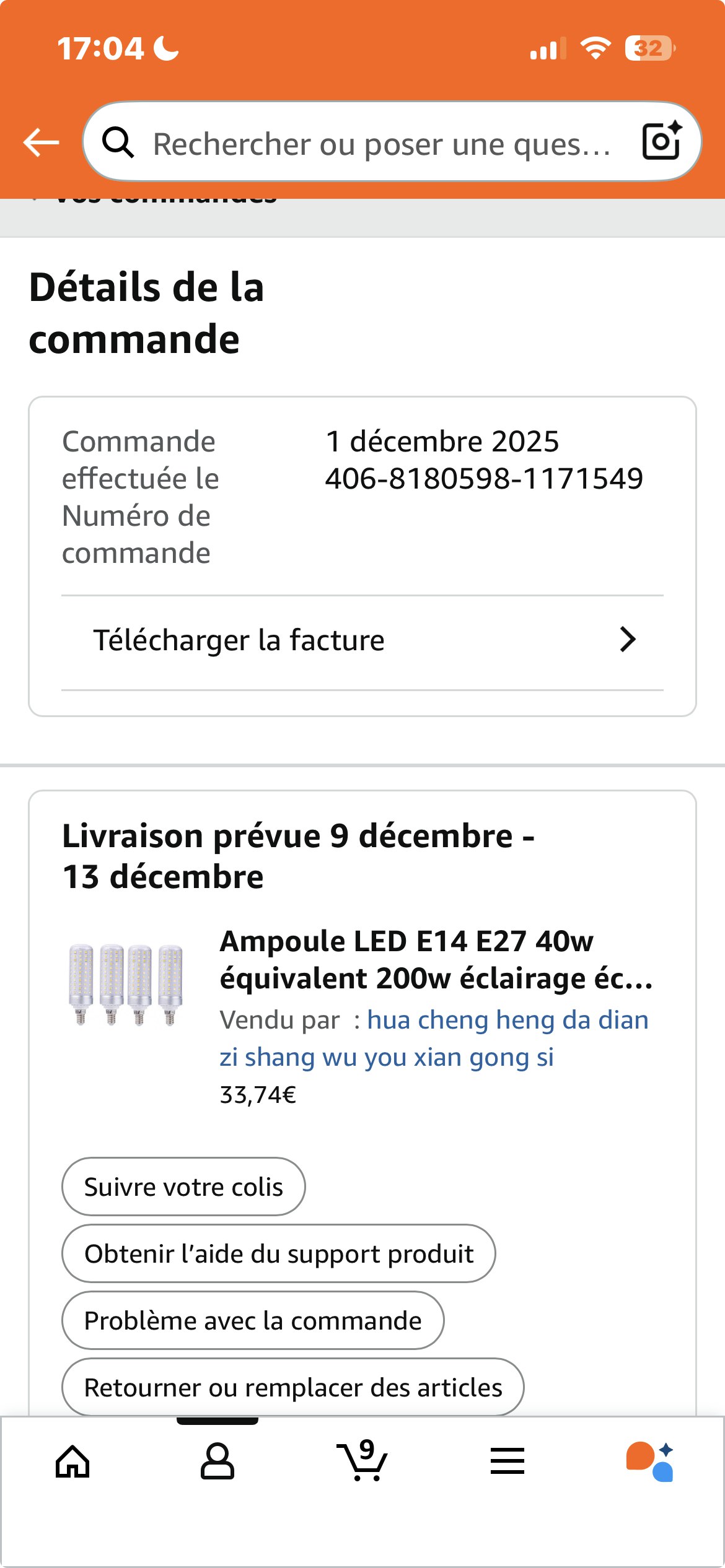Screen dimensions: 725x1568
Task: Click Télécharger la facture row
Action: [239, 640]
